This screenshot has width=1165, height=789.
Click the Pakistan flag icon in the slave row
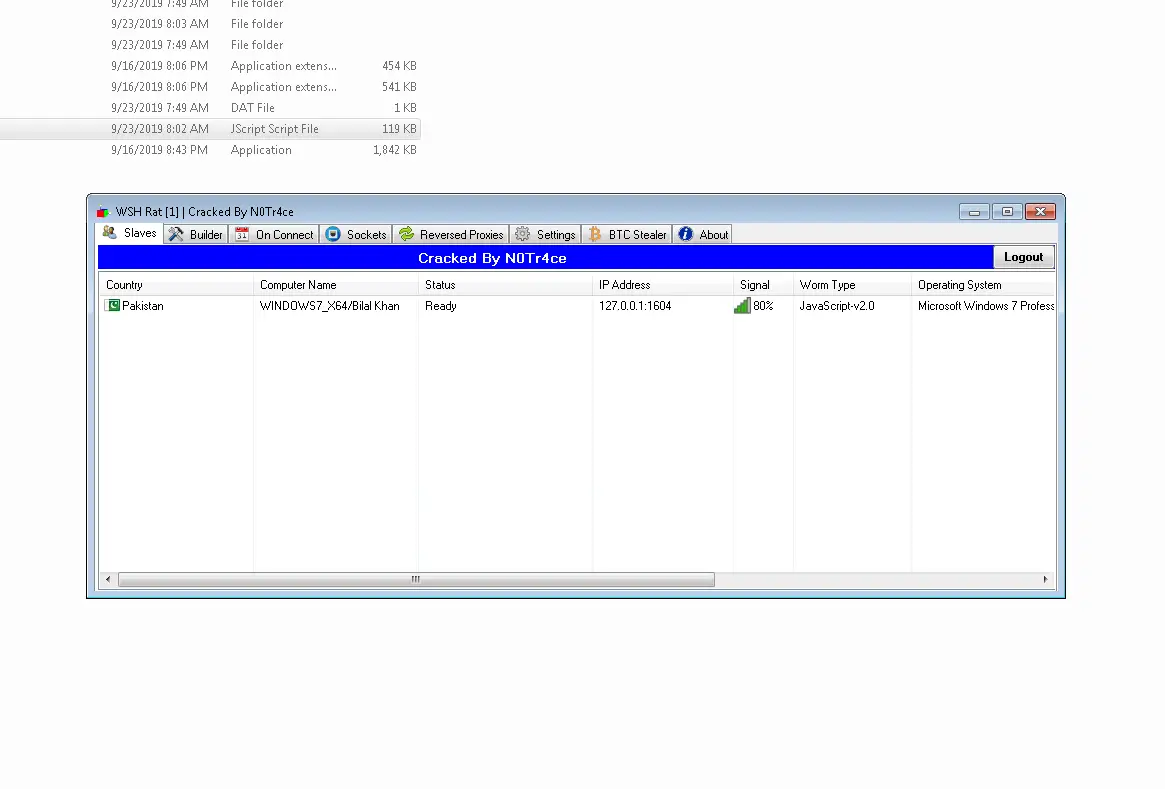(113, 305)
